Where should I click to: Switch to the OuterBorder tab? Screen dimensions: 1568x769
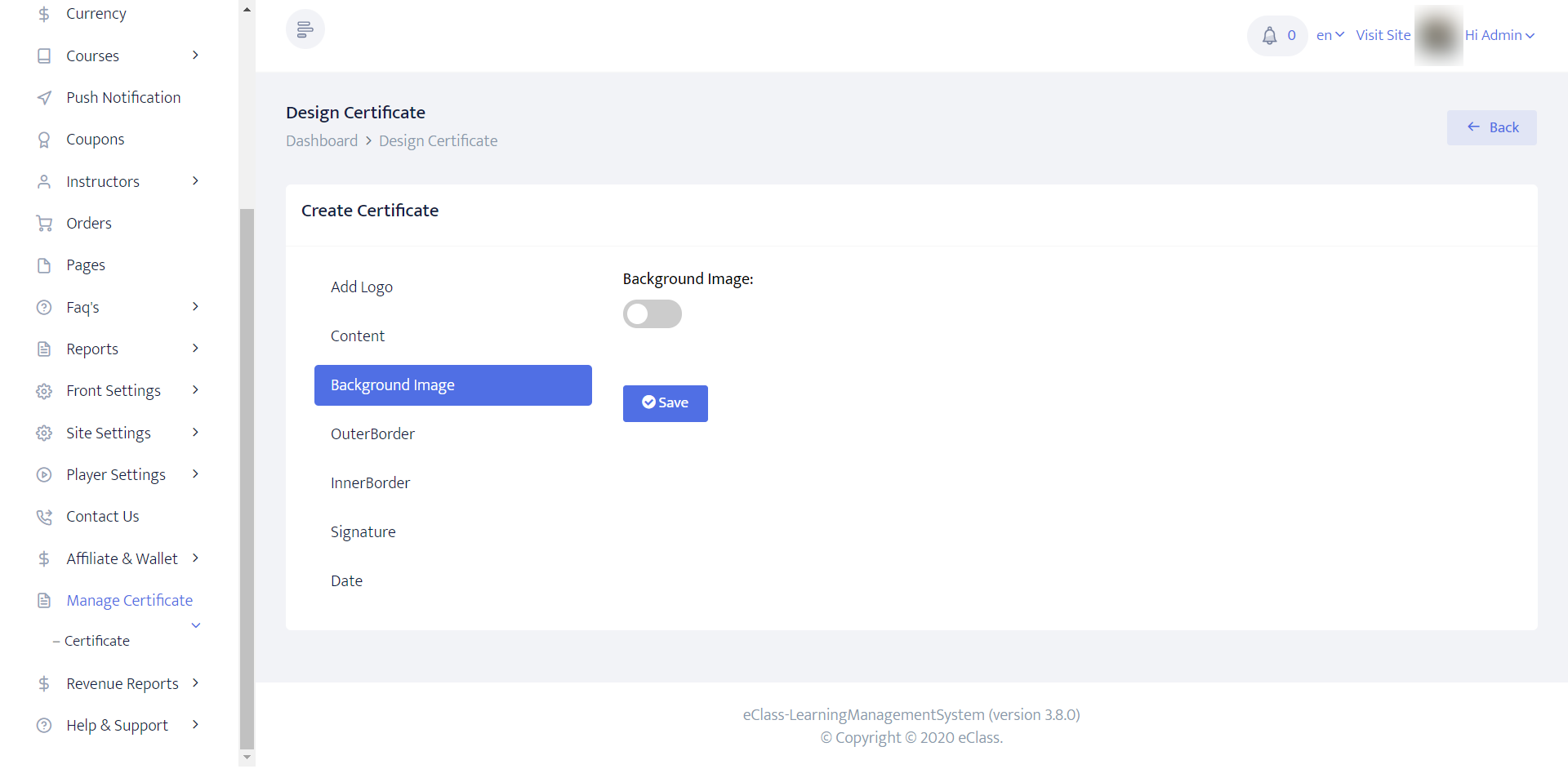(x=372, y=434)
